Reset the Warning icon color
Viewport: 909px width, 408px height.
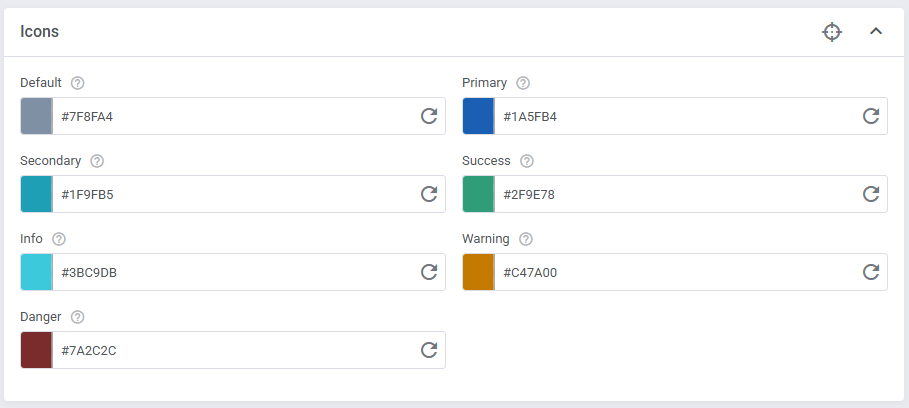[x=871, y=272]
